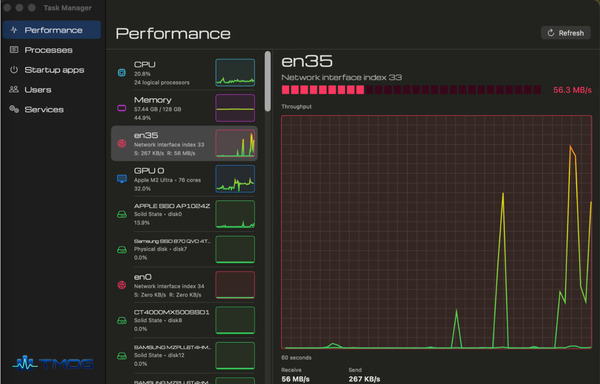Image resolution: width=600 pixels, height=384 pixels.
Task: Select the GPU 0 item
Action: coord(184,179)
